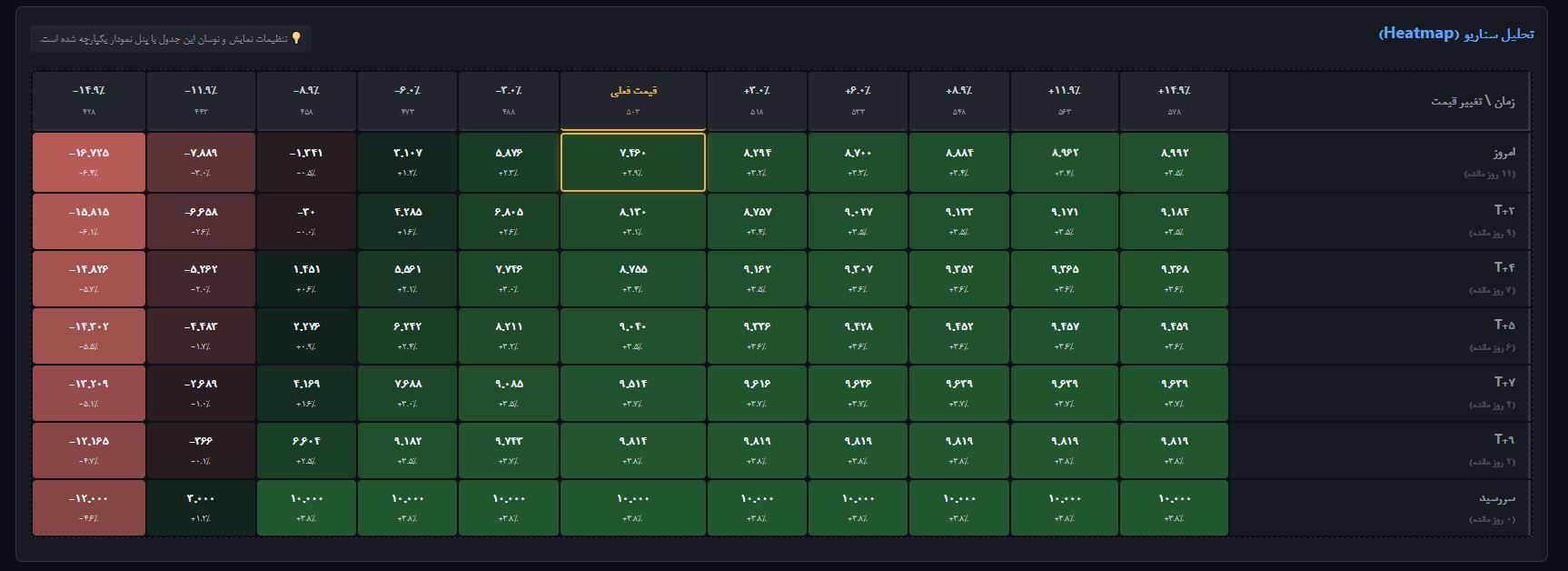Screen dimensions: 1568x571
Task: Select the cell −۱۴,۳۰۲
Action: (89, 336)
